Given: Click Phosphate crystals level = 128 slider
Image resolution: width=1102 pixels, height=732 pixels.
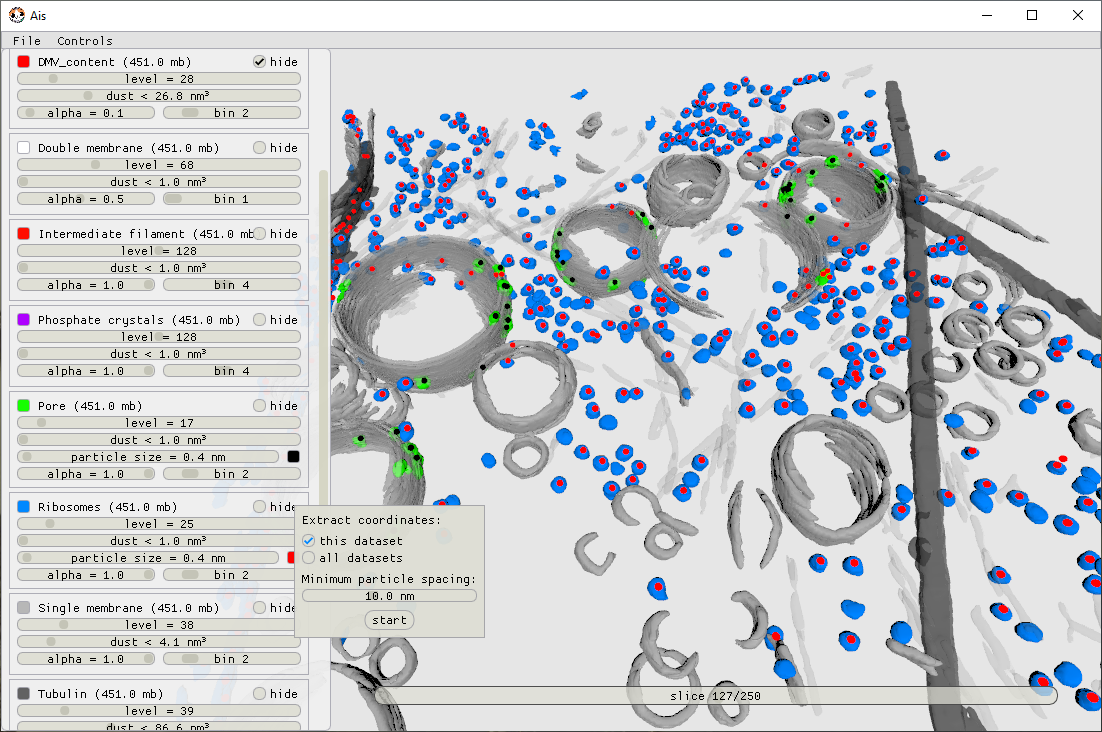Looking at the screenshot, I should 159,336.
